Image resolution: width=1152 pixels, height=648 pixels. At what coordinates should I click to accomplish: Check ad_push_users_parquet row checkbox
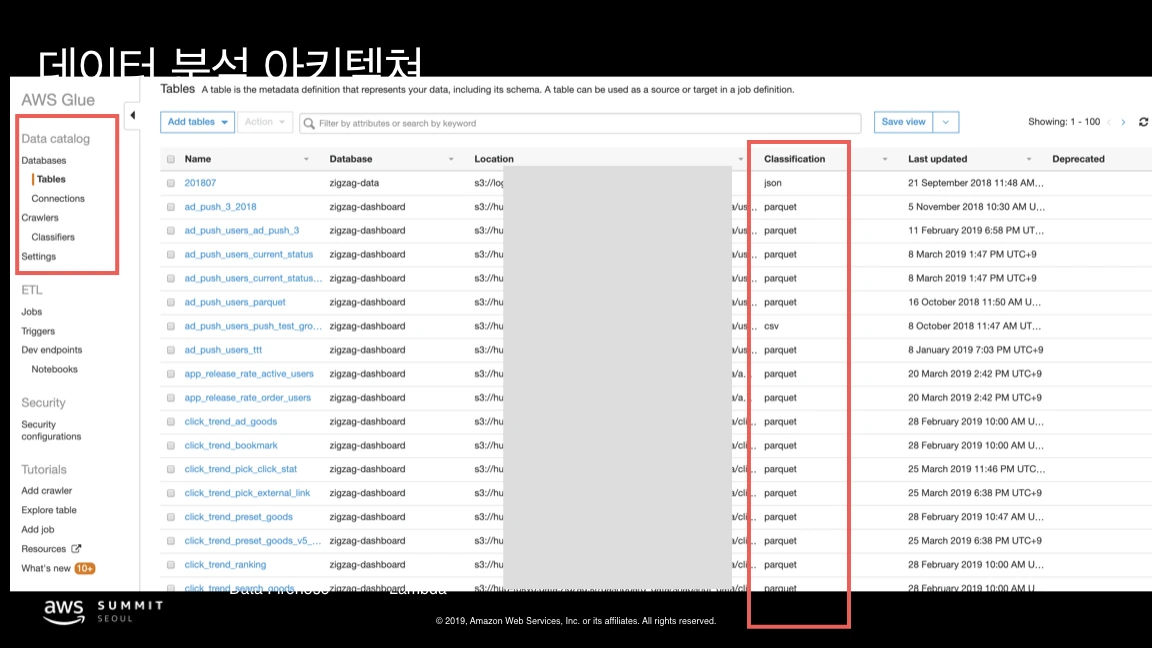[170, 302]
